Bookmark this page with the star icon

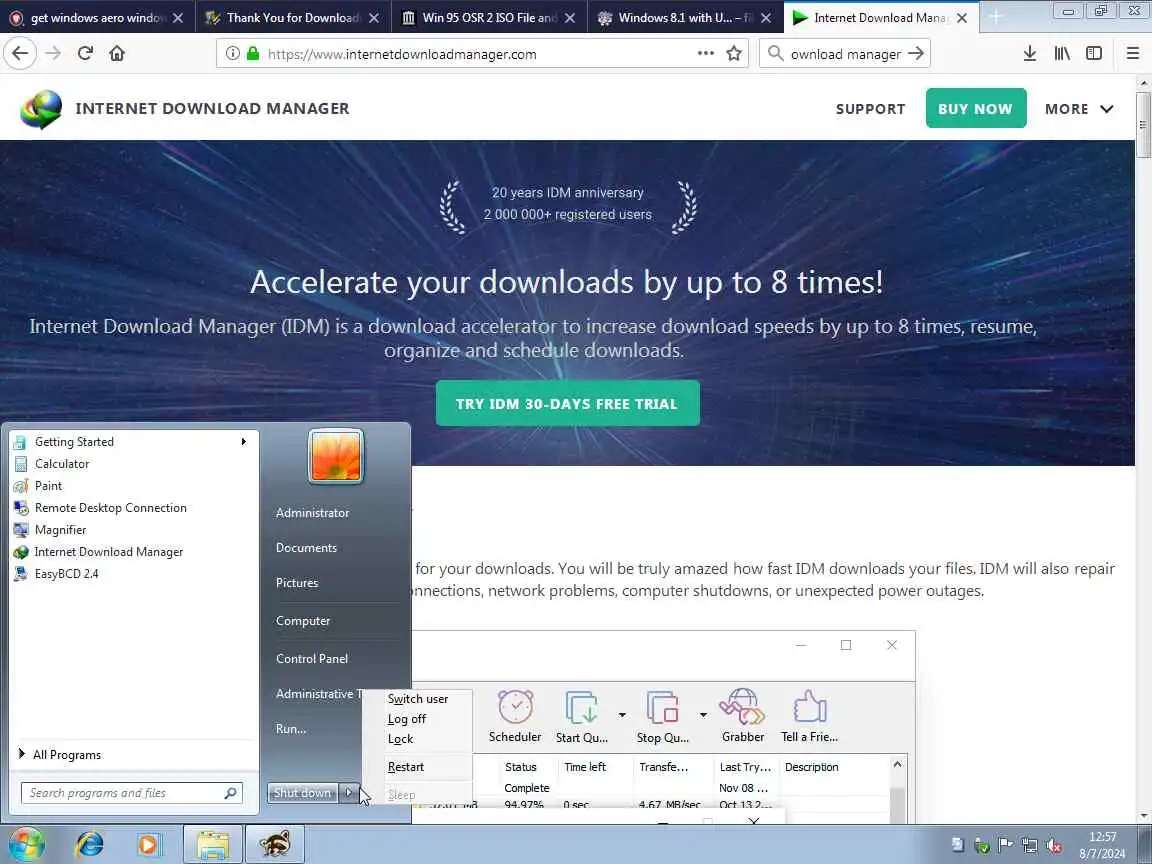[733, 53]
